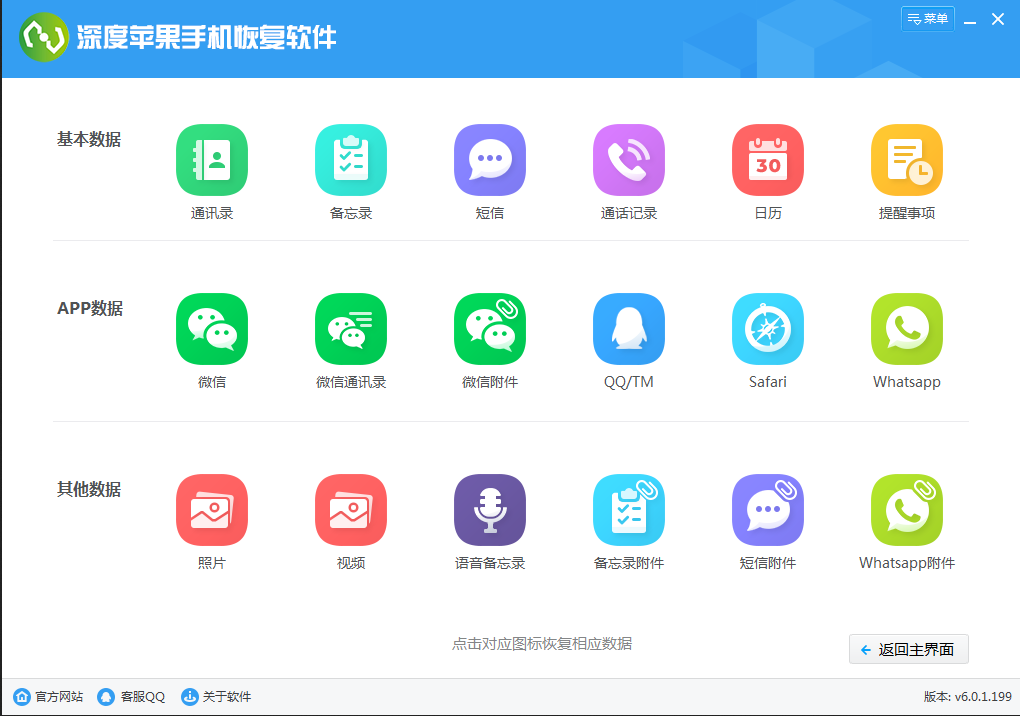This screenshot has width=1020, height=716.
Task: Click the app logo in title bar
Action: click(x=44, y=37)
